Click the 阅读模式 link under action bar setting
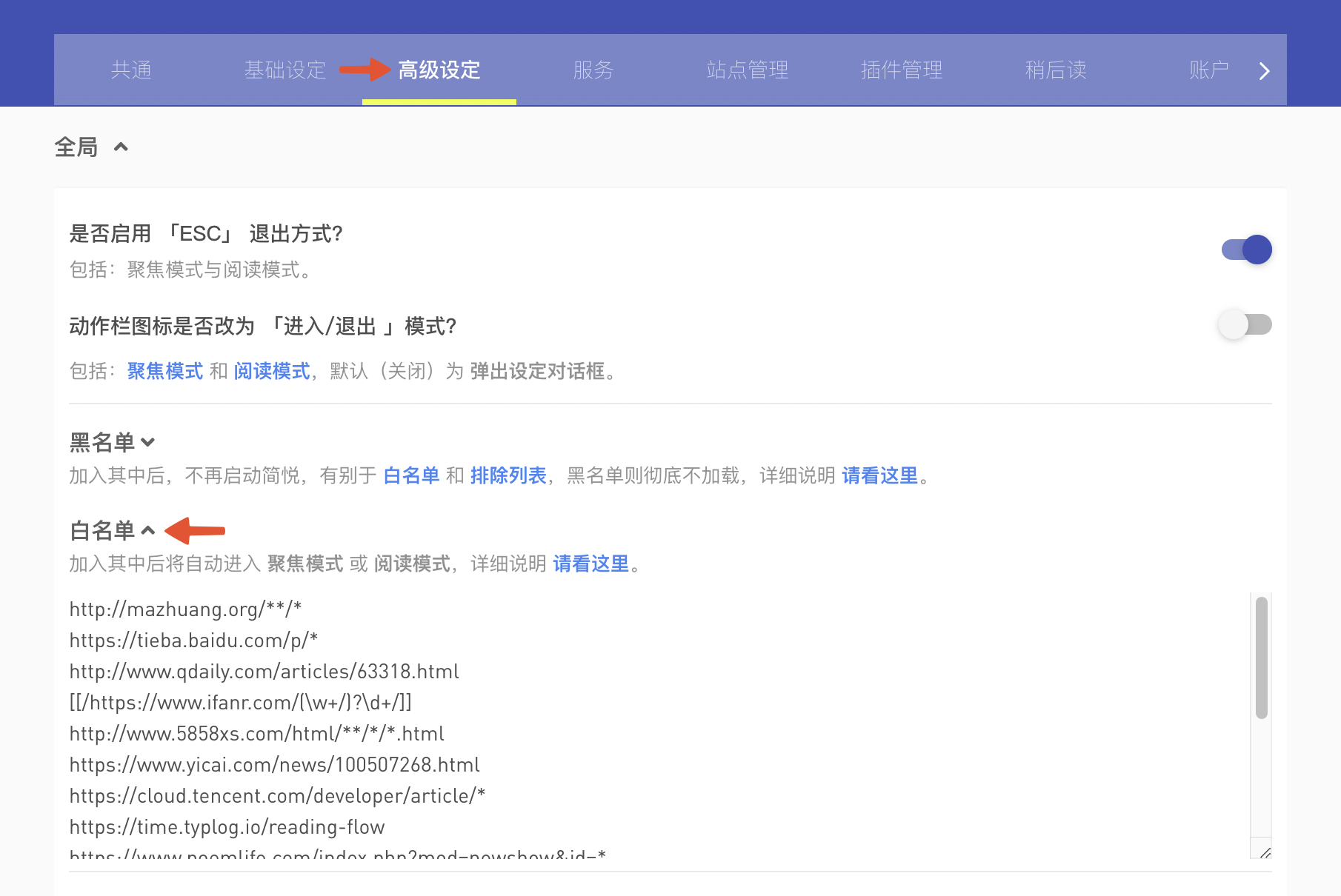The image size is (1341, 896). [x=272, y=371]
